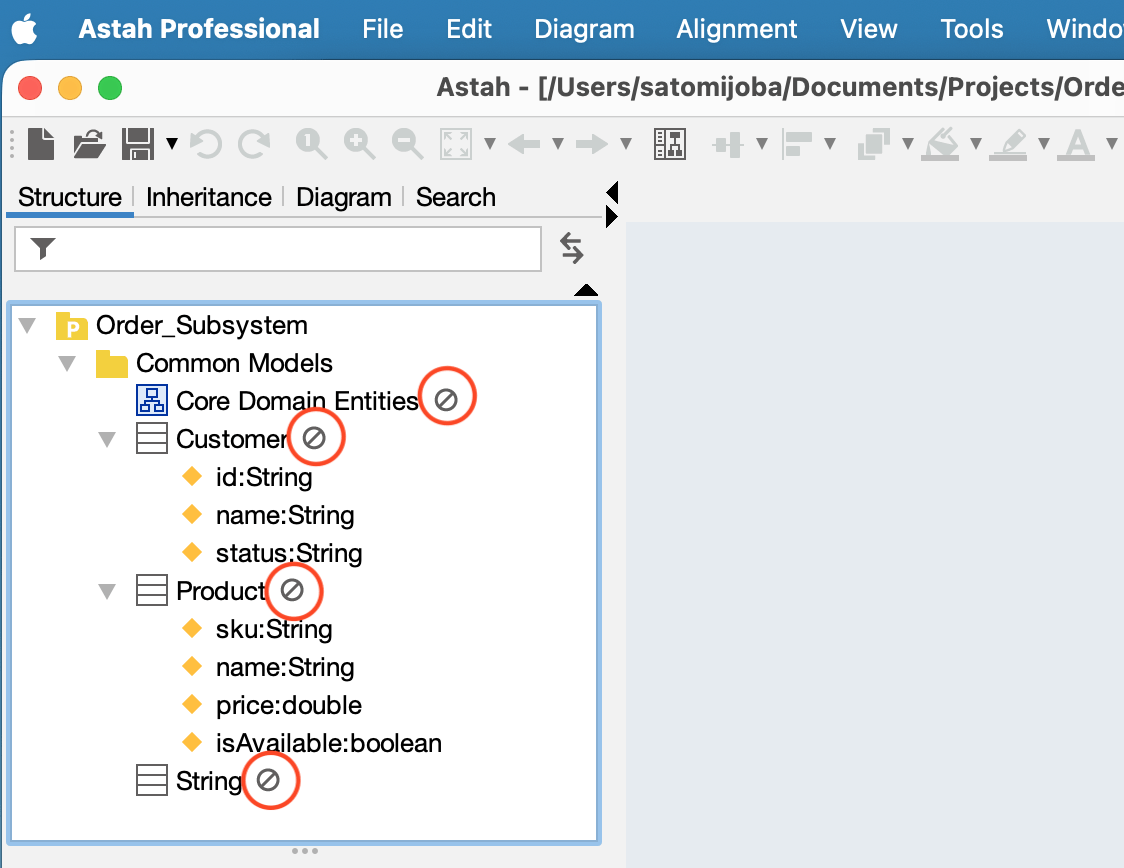
Task: Select the Customer entity
Action: (231, 439)
